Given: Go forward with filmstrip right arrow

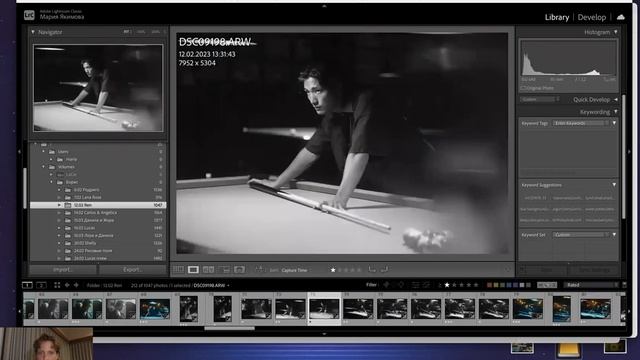Looking at the screenshot, I should point(76,285).
